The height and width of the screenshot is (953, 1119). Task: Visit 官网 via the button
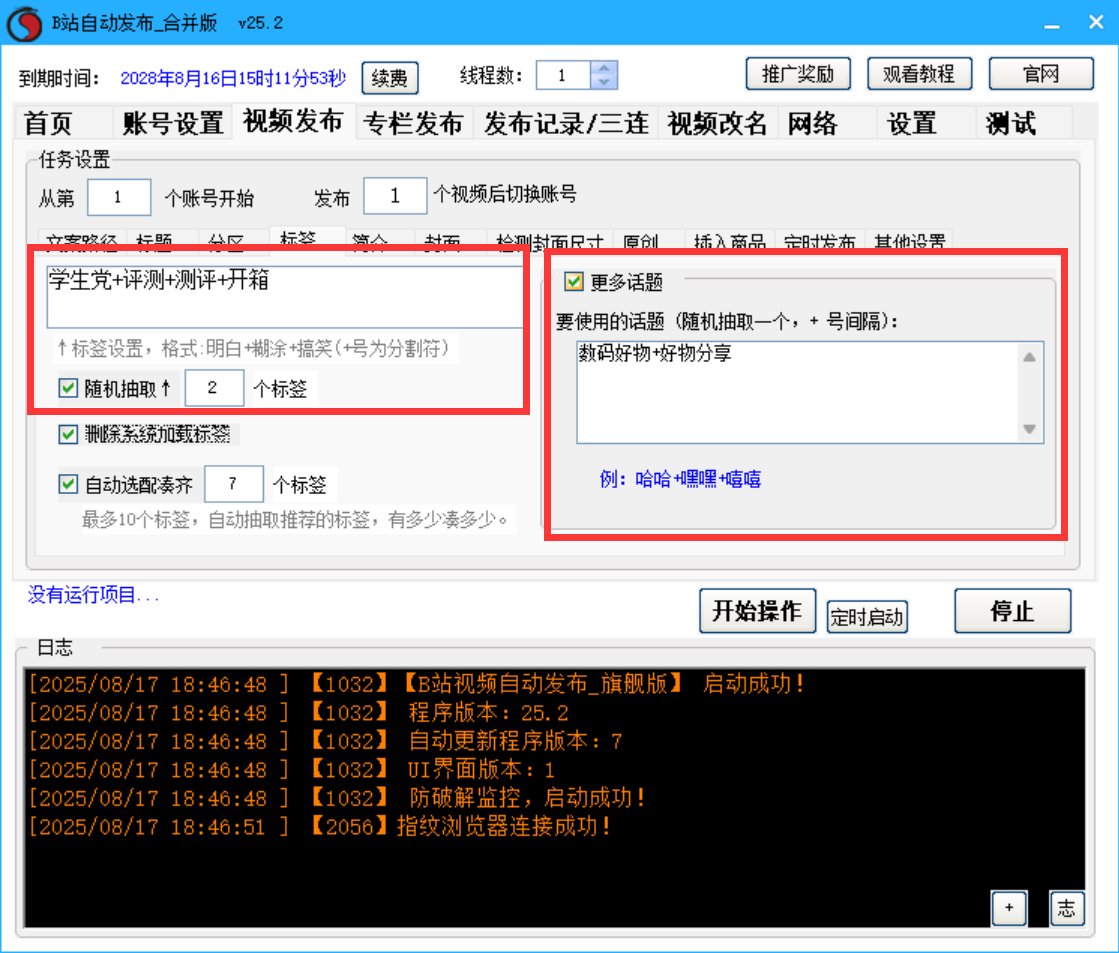[x=1041, y=74]
